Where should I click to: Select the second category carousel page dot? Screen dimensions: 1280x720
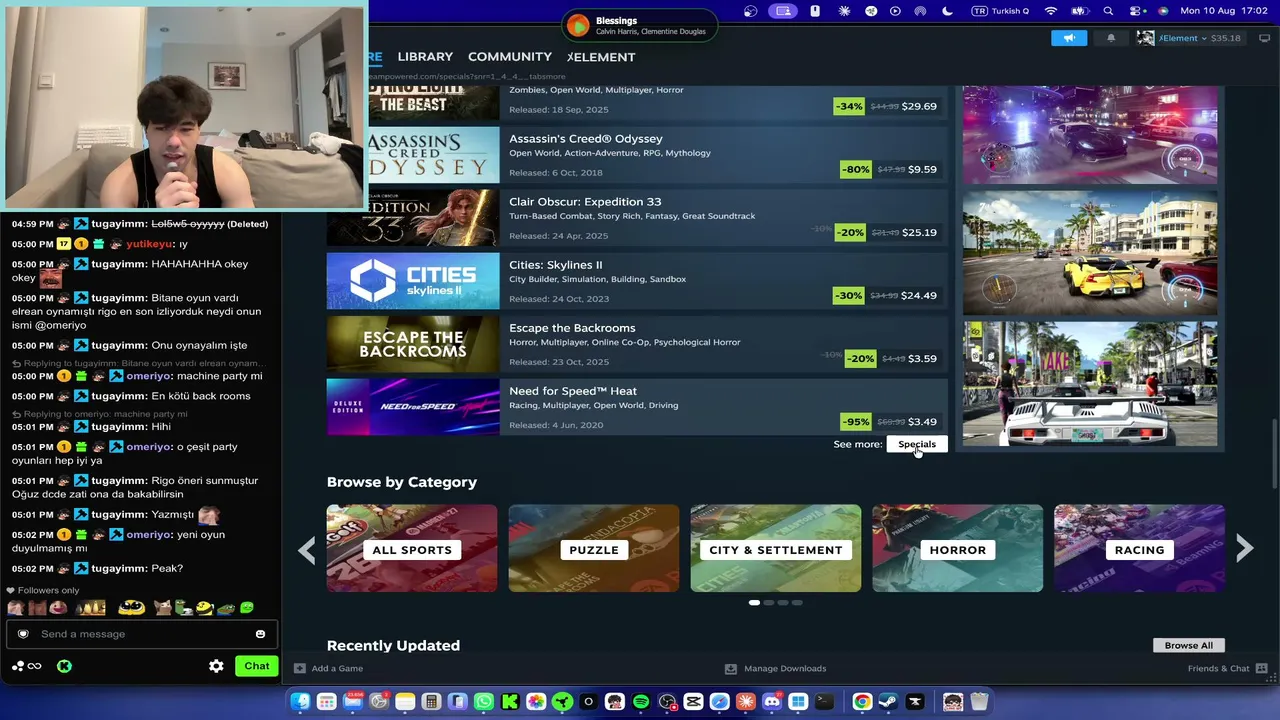(768, 603)
